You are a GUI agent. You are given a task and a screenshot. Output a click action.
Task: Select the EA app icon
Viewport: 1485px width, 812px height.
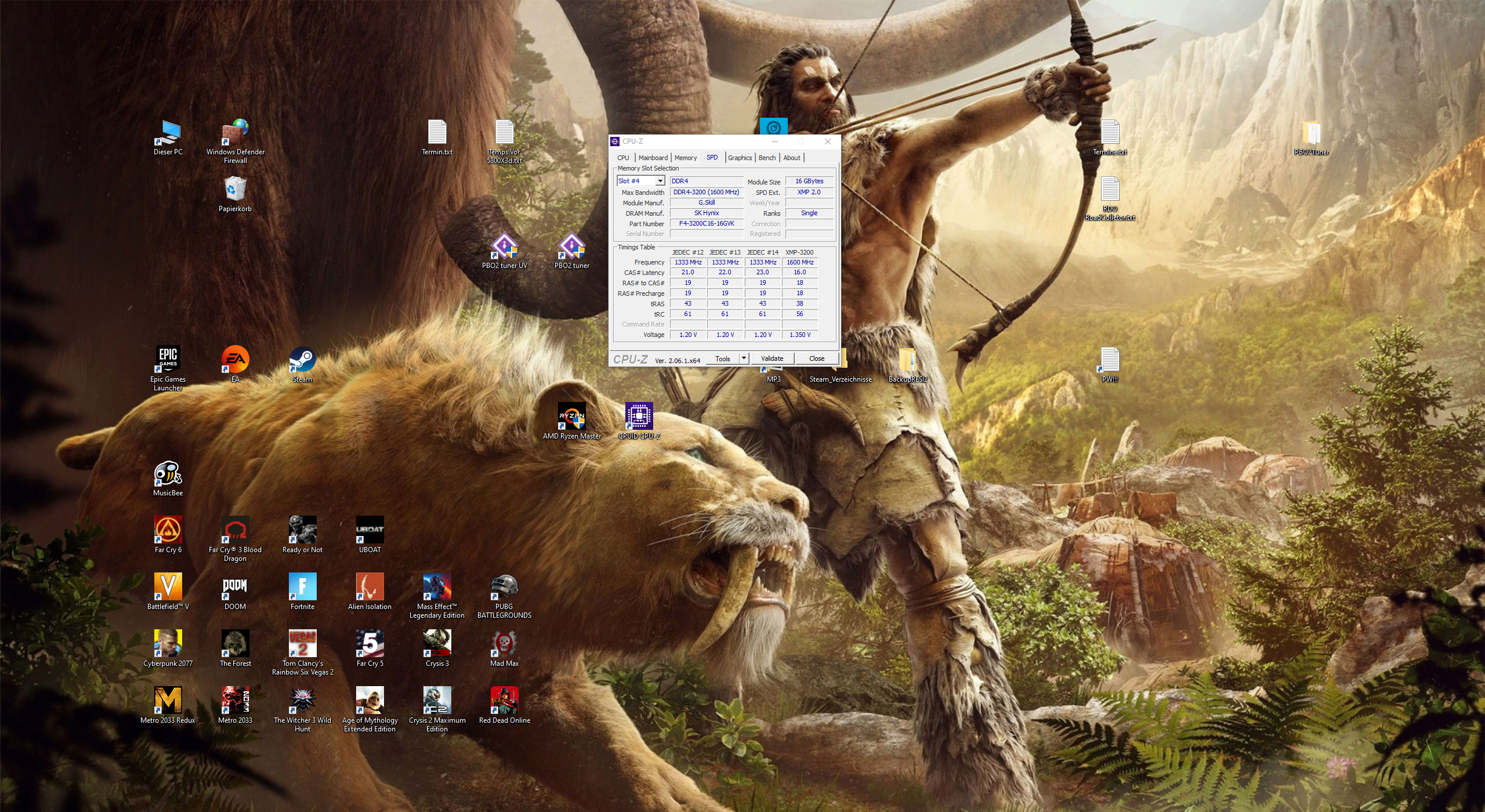[x=235, y=360]
